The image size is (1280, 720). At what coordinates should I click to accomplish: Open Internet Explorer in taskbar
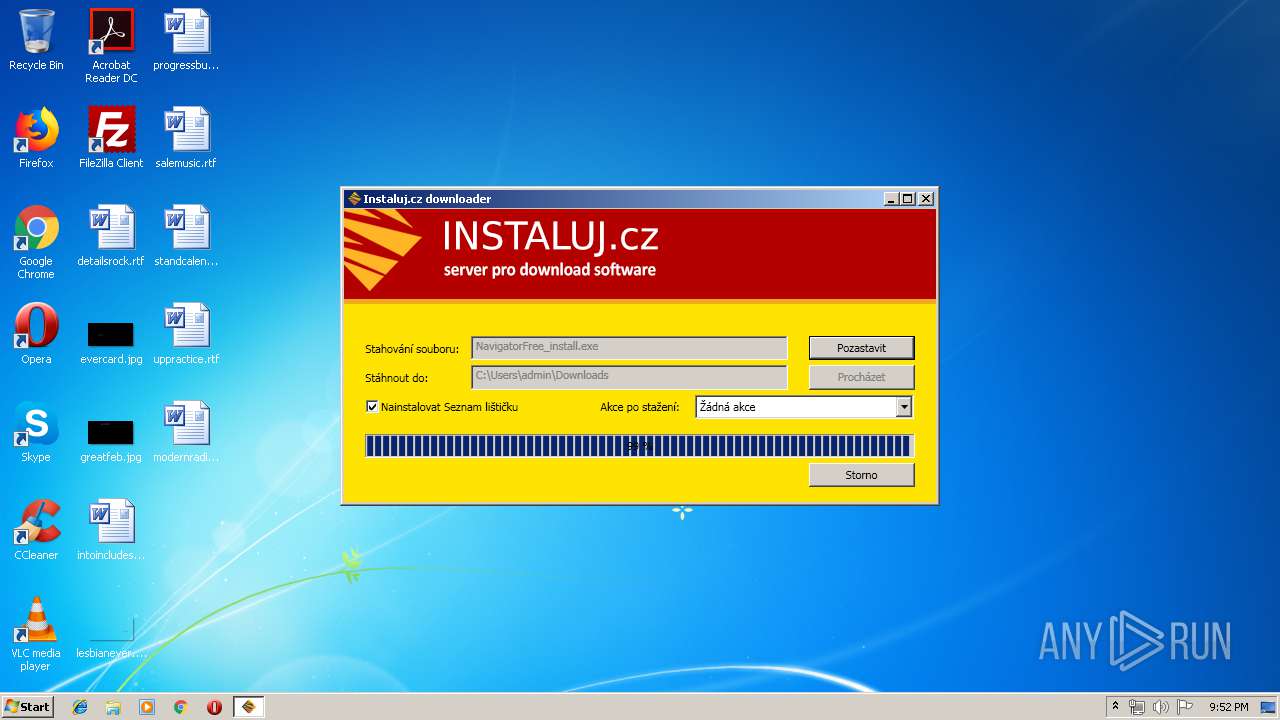point(80,707)
